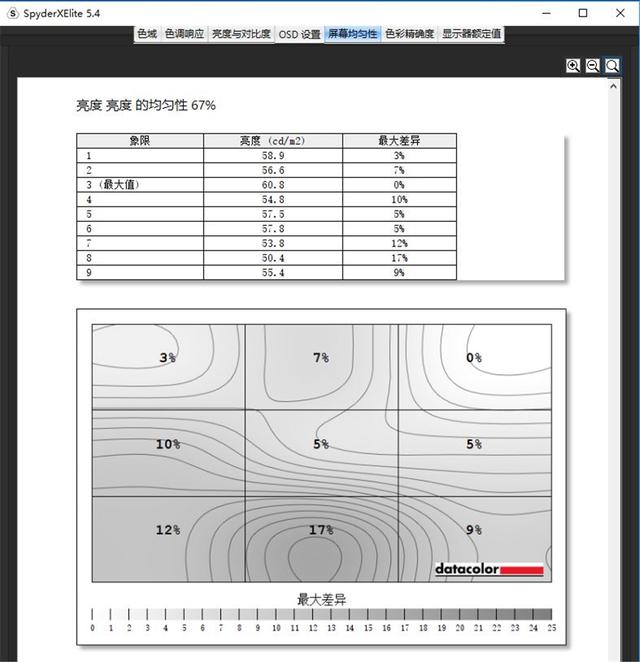This screenshot has width=640, height=662.
Task: Click the 10% quadrant in the contour map
Action: point(168,453)
